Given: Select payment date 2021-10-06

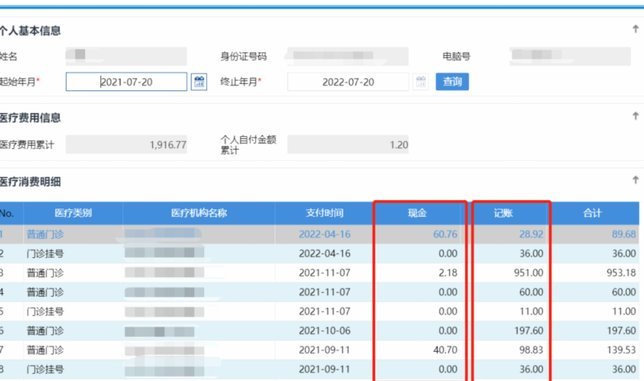Looking at the screenshot, I should (x=324, y=331).
